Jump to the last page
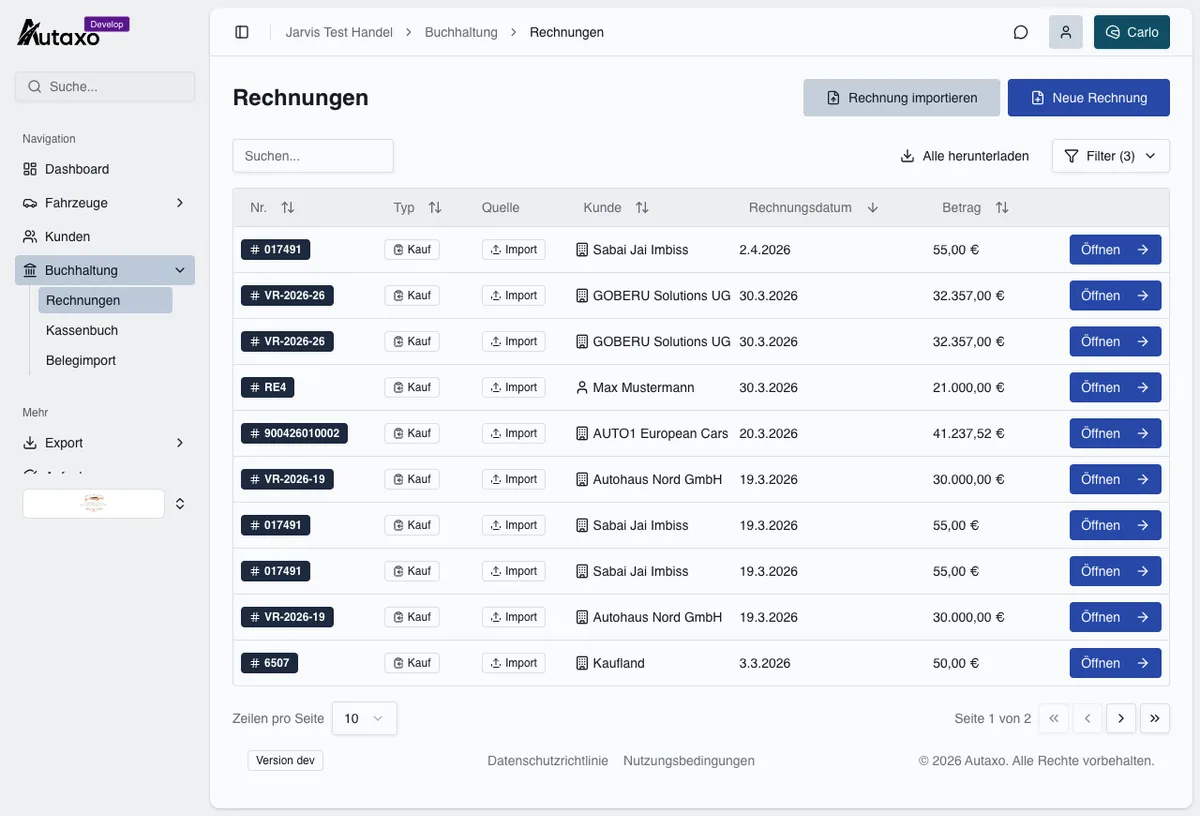Screen dimensions: 1200x816 click(1155, 718)
